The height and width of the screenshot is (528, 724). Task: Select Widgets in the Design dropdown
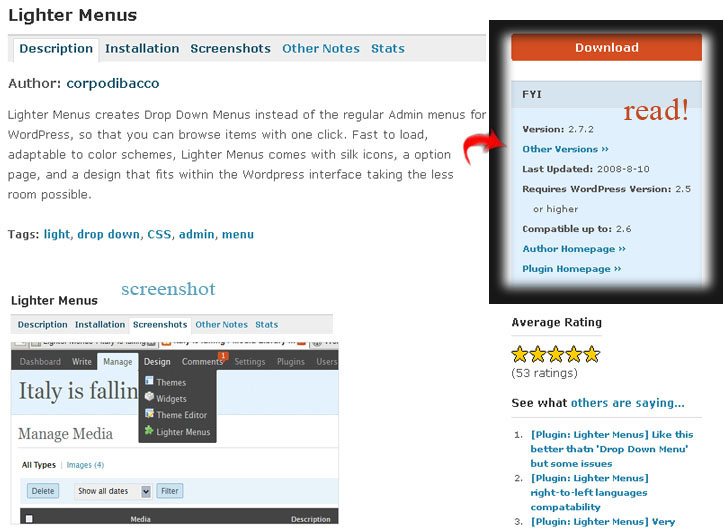(x=171, y=399)
